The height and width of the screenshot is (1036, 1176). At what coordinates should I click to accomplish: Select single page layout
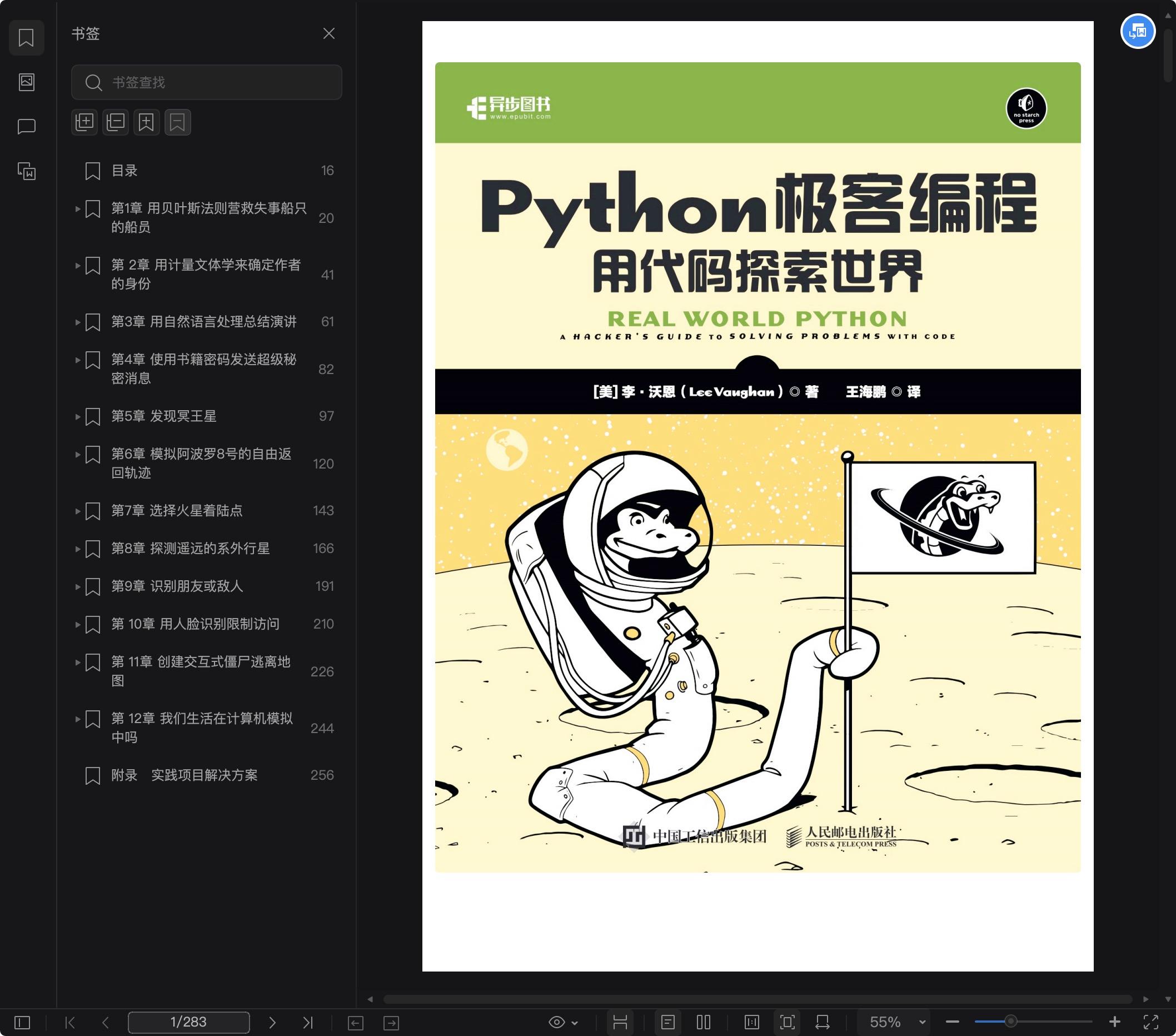pos(668,1022)
